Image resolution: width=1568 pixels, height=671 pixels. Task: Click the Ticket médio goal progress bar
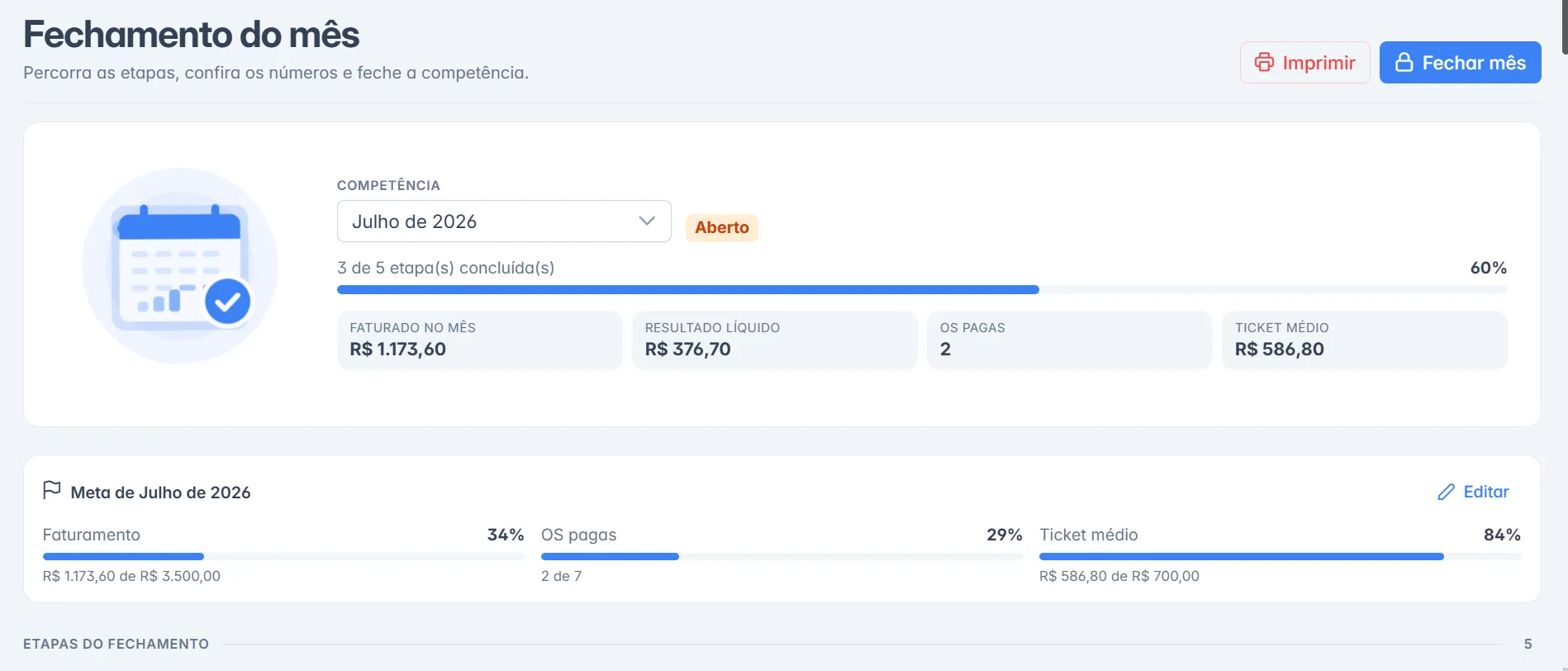(1280, 557)
